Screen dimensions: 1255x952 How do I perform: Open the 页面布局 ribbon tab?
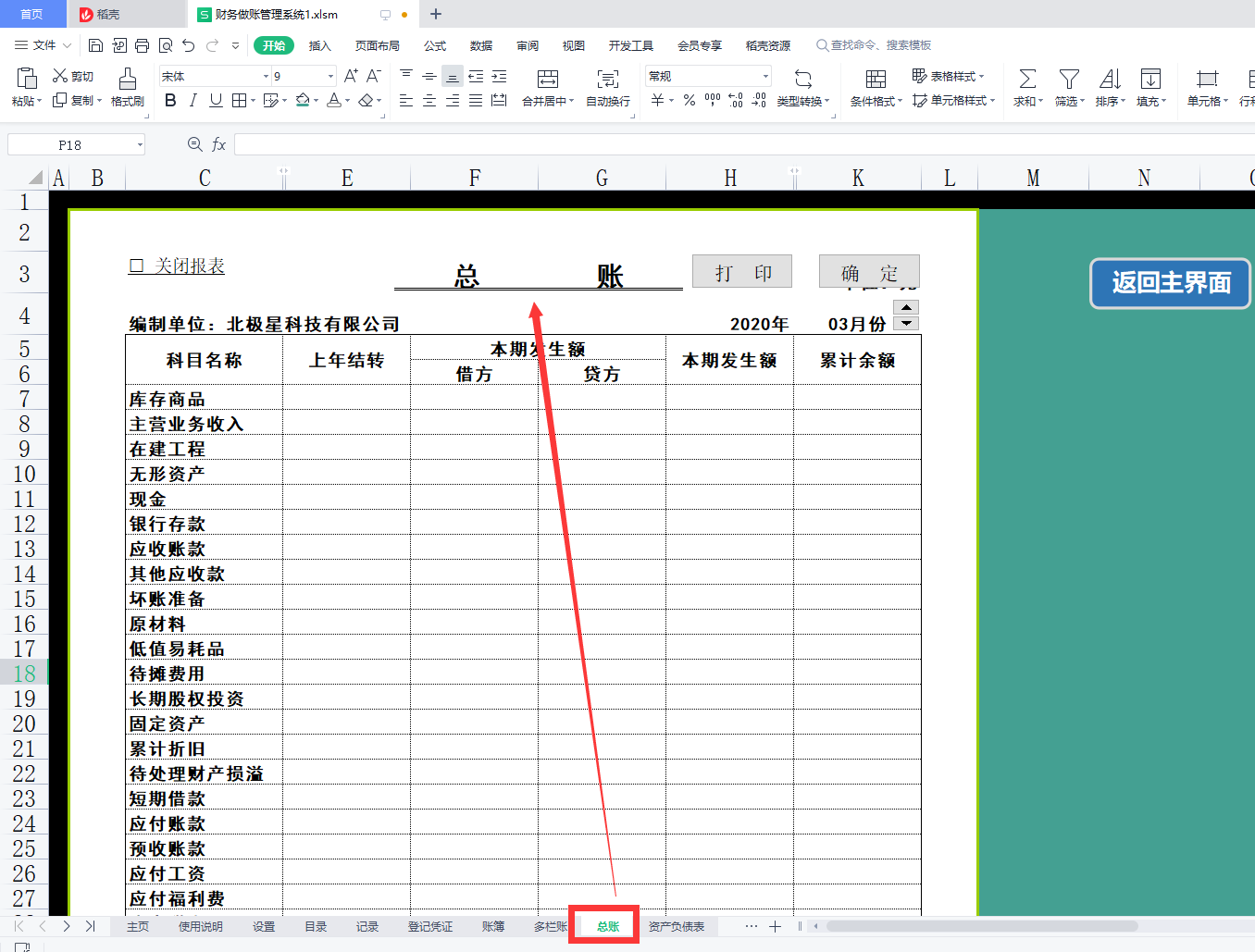pos(378,45)
